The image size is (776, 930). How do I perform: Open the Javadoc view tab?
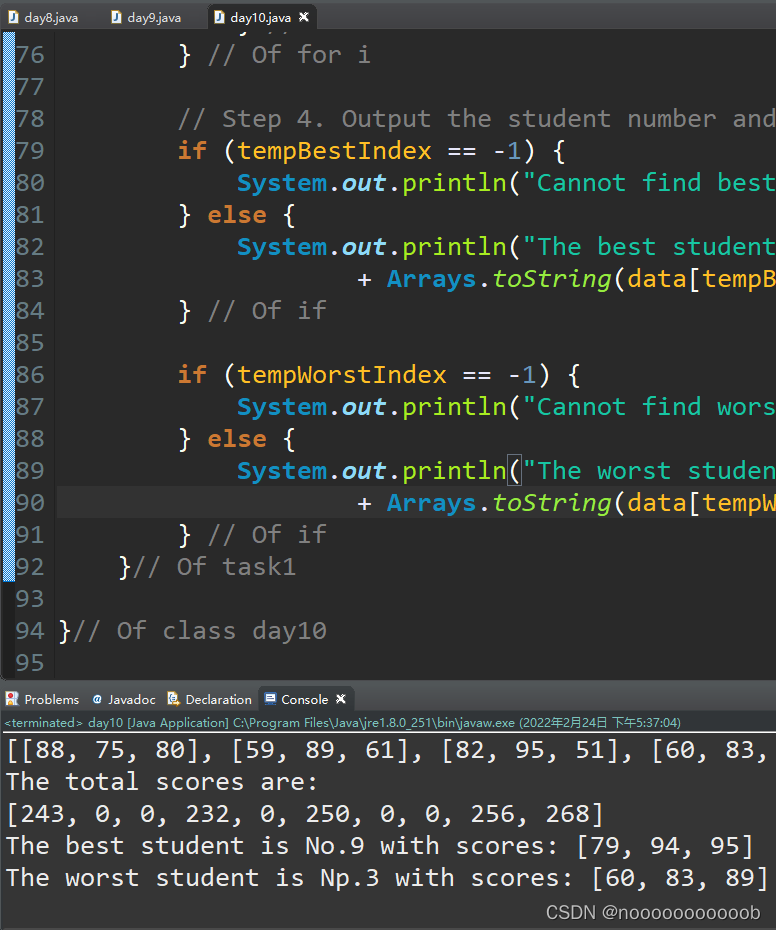[x=124, y=699]
